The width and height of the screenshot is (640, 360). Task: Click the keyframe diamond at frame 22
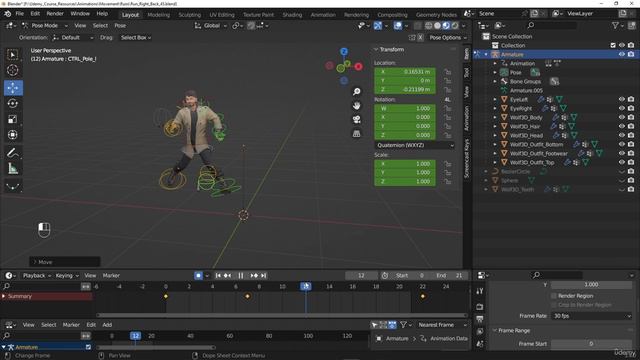click(423, 296)
